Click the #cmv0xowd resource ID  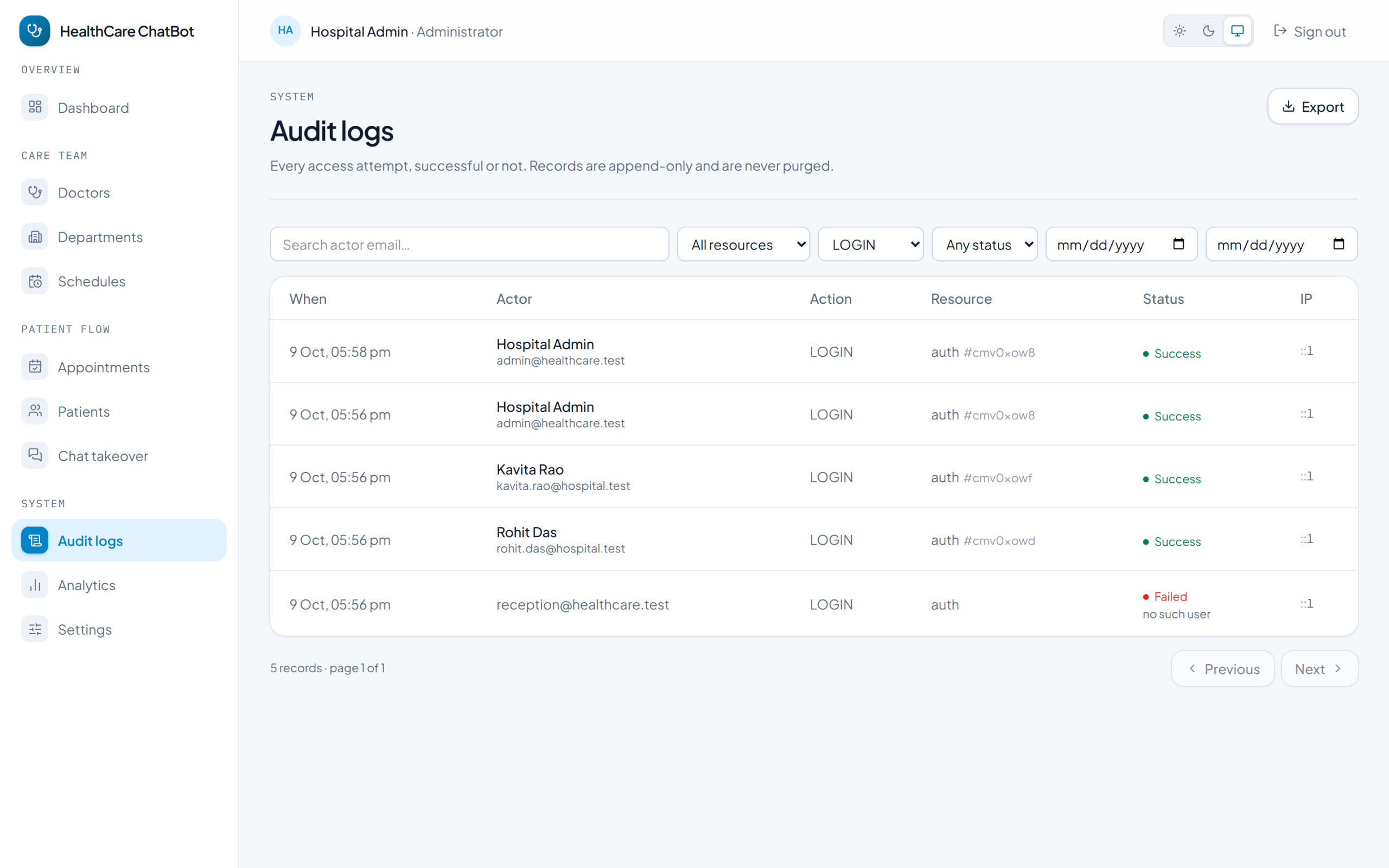(x=999, y=541)
